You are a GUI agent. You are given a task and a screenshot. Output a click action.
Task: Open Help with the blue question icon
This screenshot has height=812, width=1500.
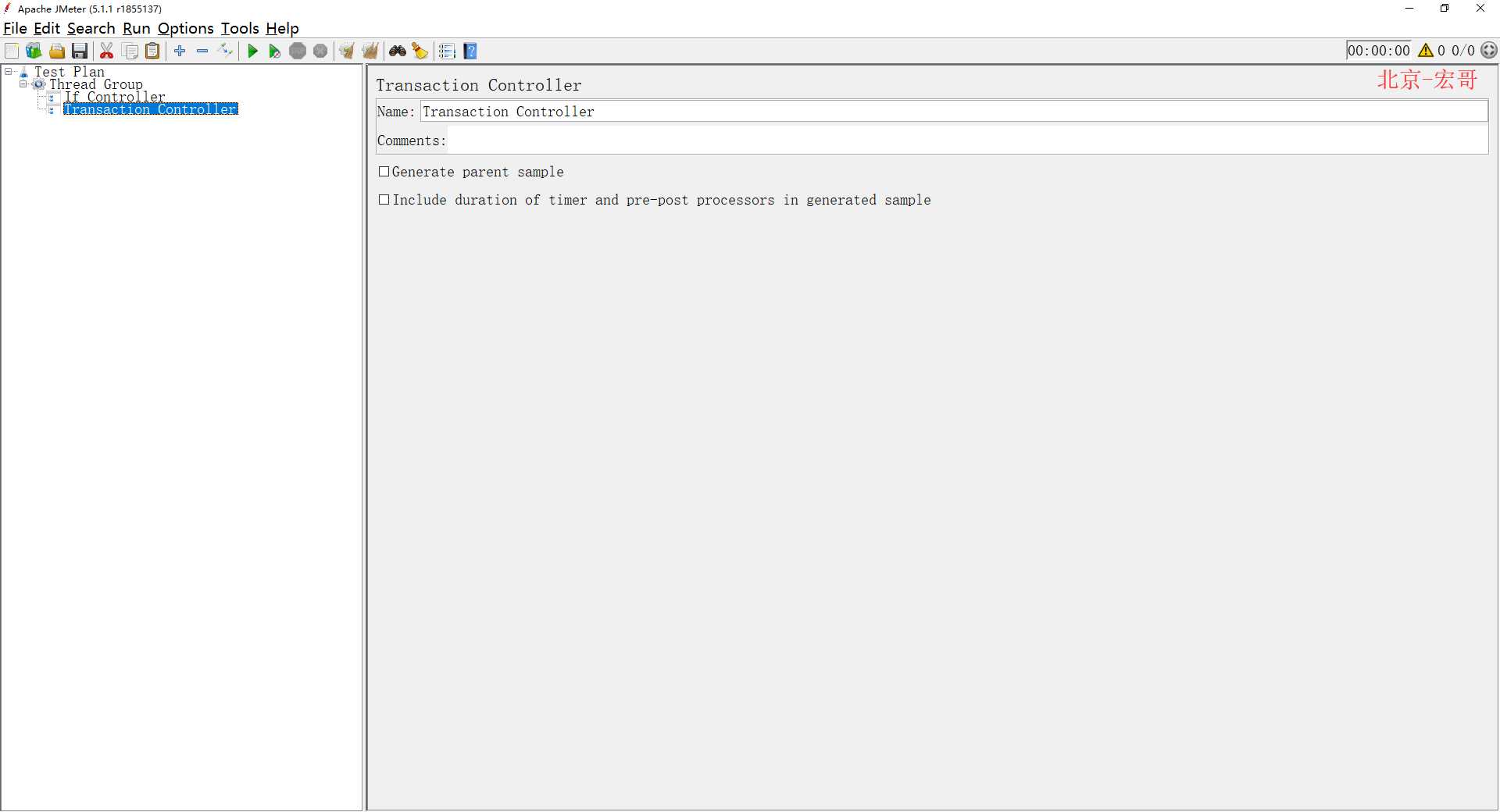(x=470, y=51)
